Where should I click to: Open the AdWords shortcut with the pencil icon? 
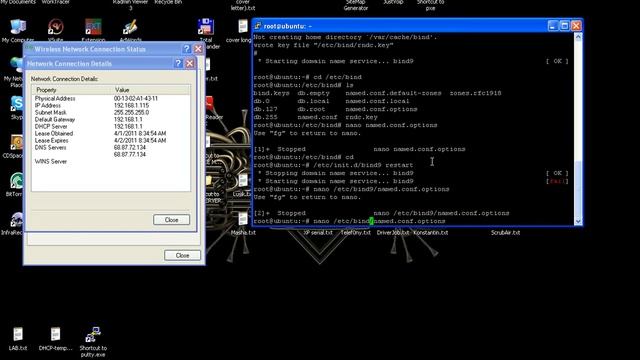pyautogui.click(x=130, y=27)
